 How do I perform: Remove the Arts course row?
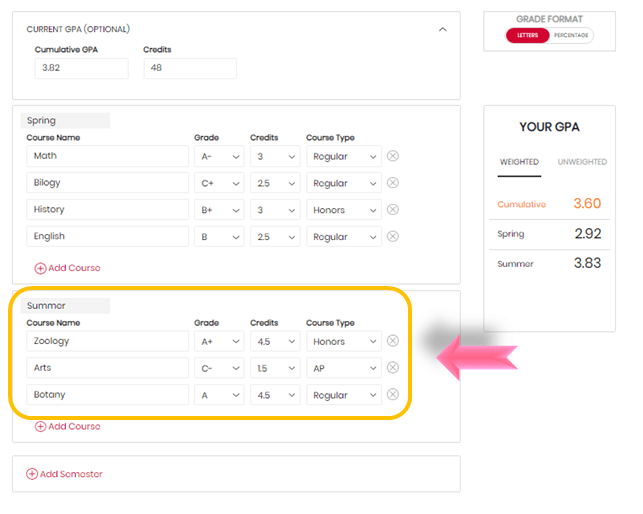click(392, 368)
